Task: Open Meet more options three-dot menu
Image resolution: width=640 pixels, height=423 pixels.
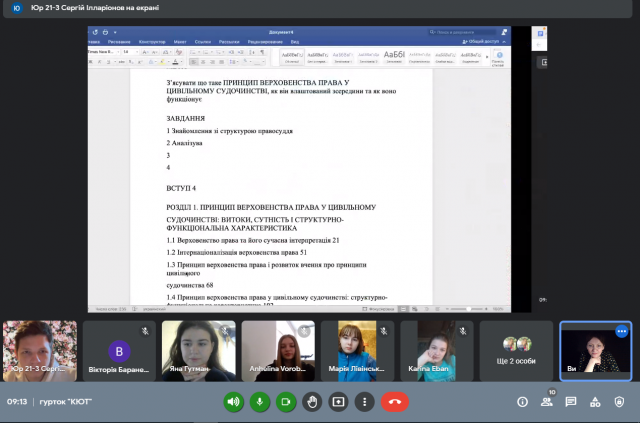Action: pos(364,402)
